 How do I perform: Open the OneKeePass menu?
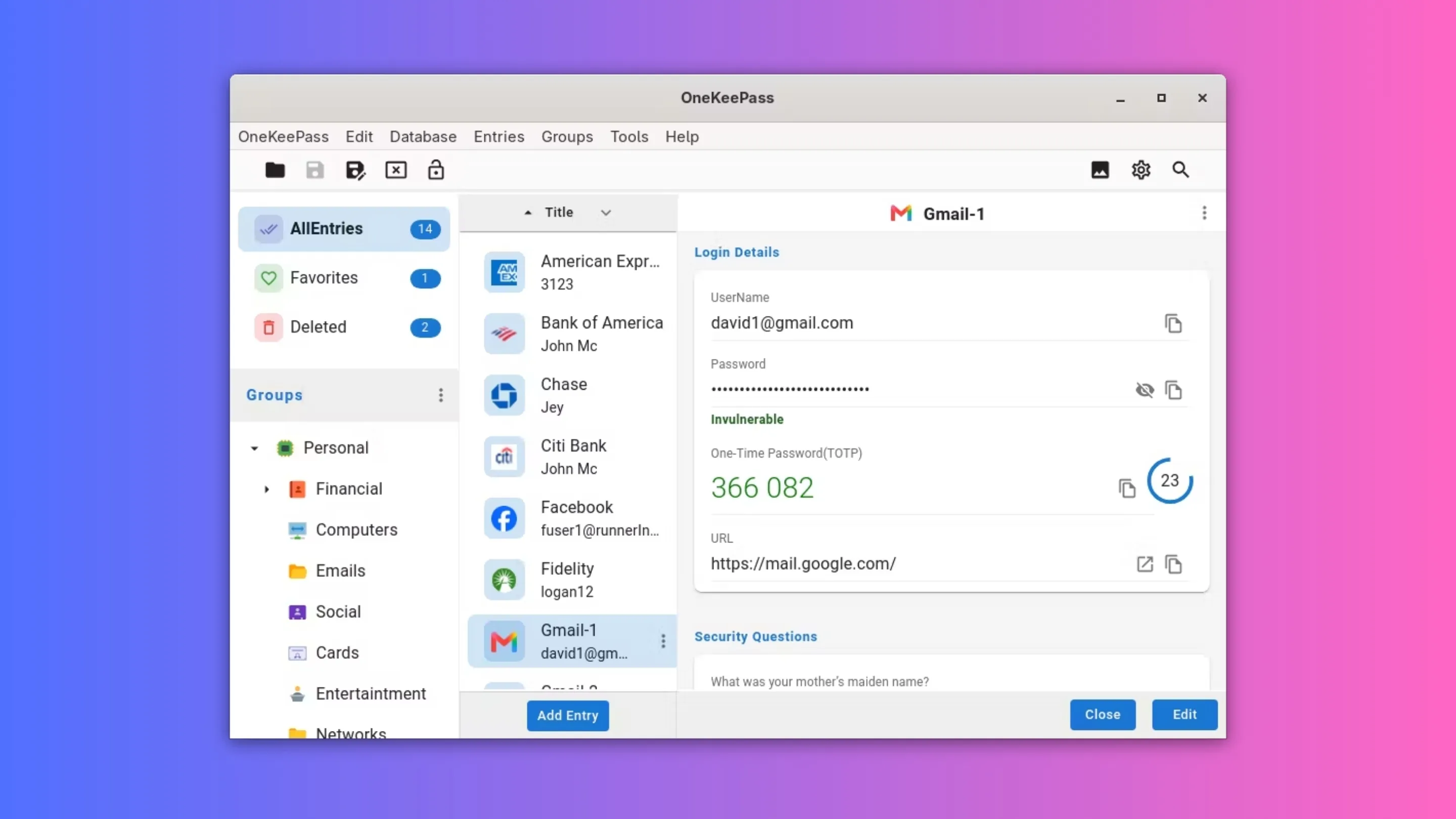[x=283, y=137]
